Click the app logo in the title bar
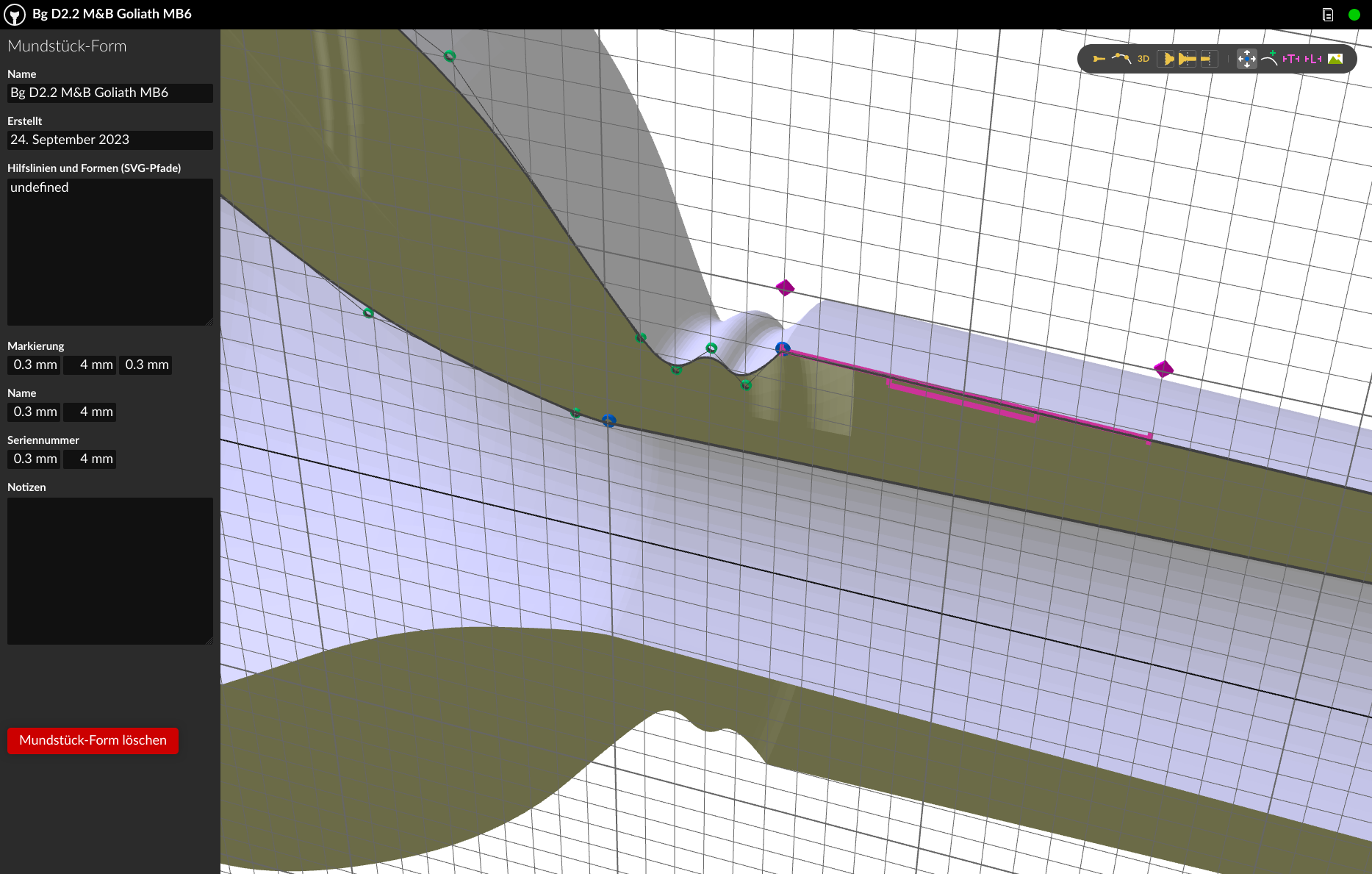 15,15
